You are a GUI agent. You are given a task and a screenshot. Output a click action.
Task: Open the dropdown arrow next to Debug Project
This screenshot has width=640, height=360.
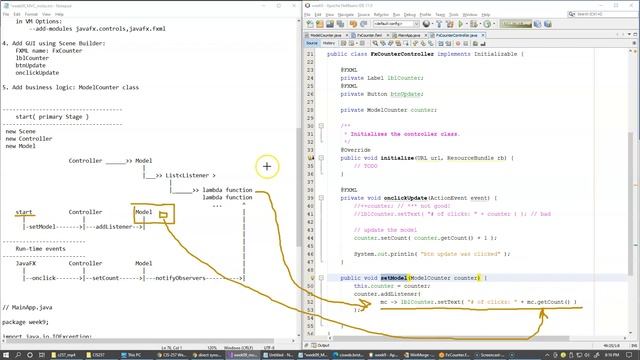point(480,24)
